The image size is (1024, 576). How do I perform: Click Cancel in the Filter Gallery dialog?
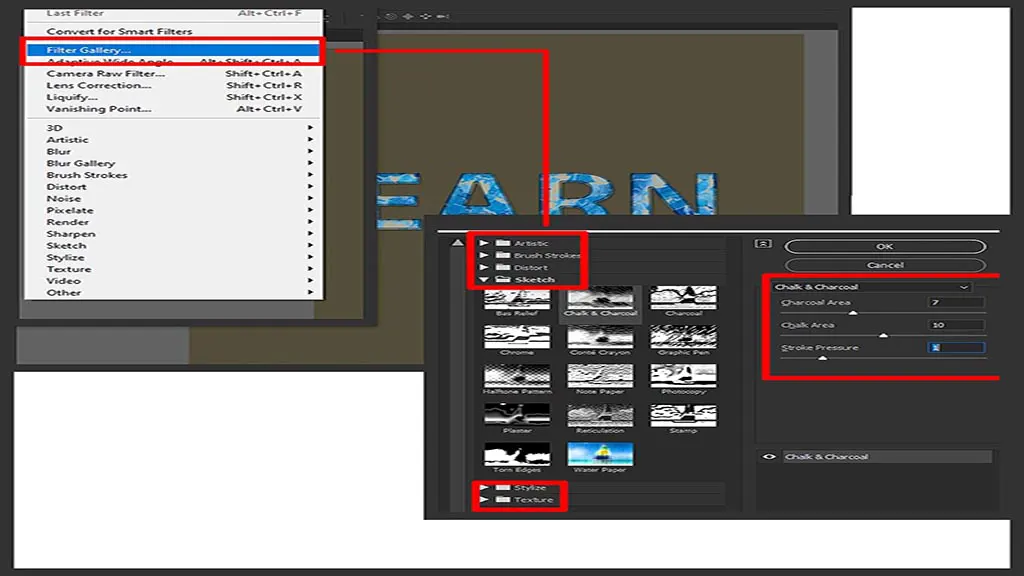point(885,265)
